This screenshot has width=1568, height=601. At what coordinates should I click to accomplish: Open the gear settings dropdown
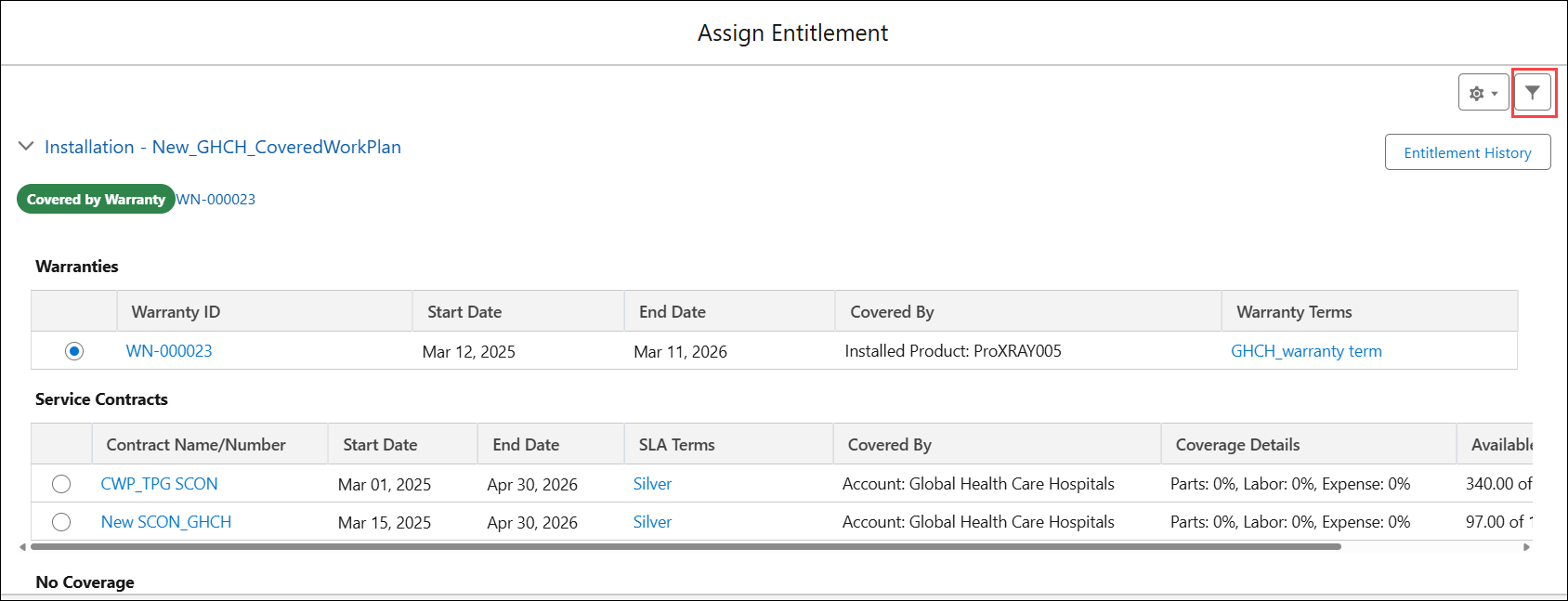point(1483,93)
